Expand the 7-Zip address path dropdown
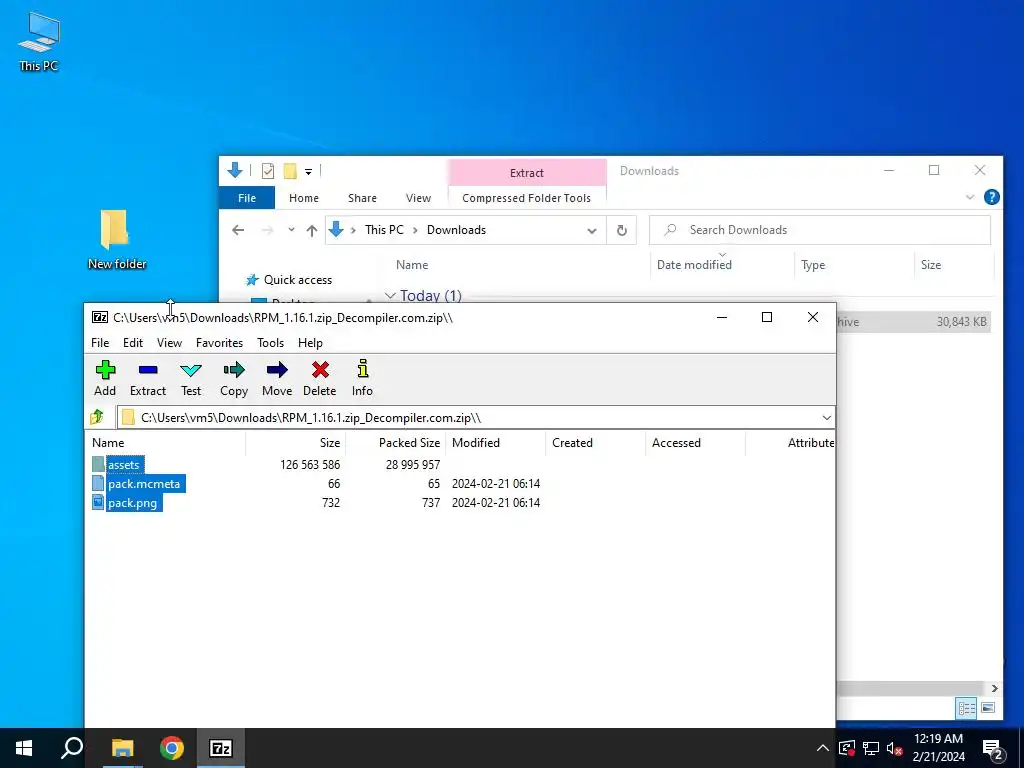The width and height of the screenshot is (1024, 768). pyautogui.click(x=826, y=417)
